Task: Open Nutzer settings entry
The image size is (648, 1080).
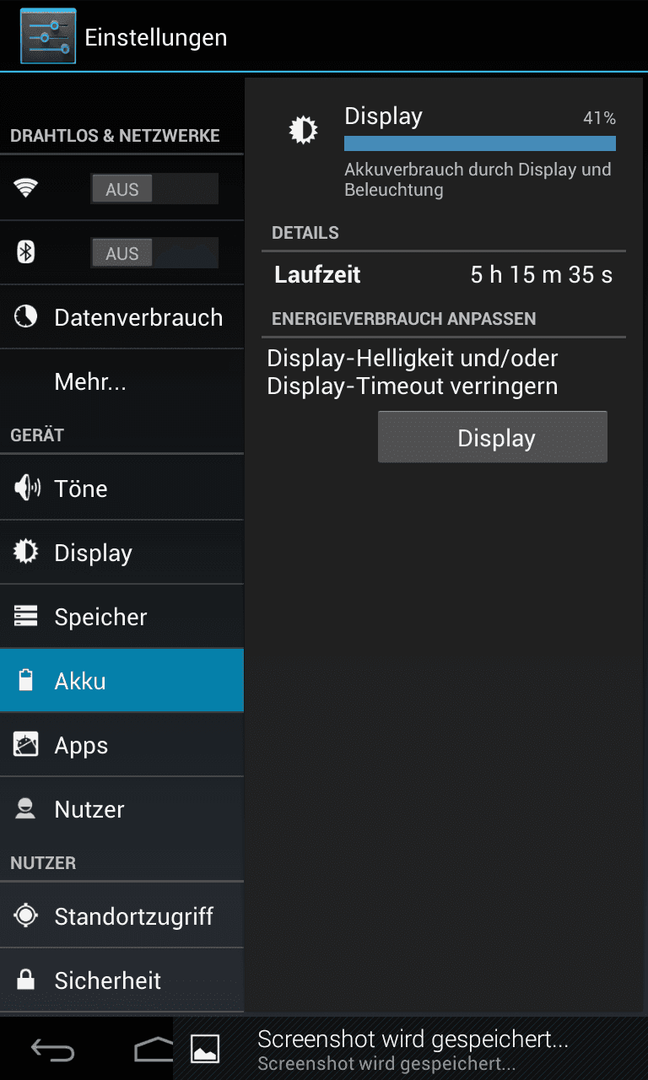Action: tap(122, 809)
